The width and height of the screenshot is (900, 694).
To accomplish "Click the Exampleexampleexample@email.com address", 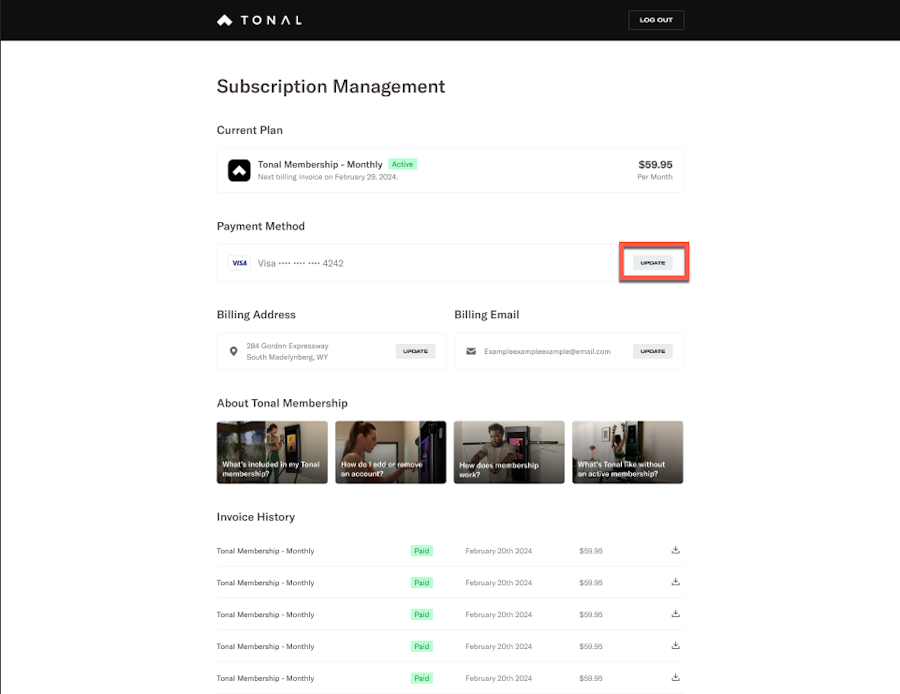I will [547, 351].
